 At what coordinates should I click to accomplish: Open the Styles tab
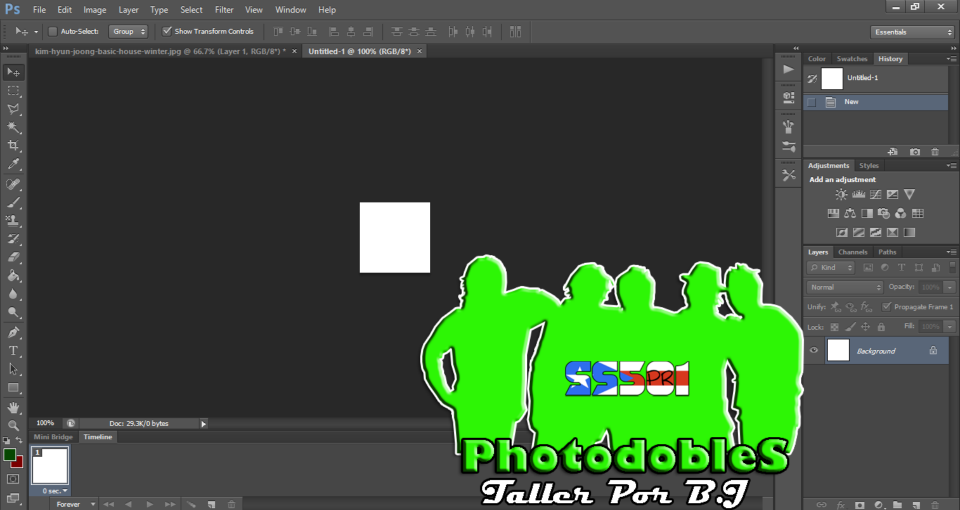868,166
